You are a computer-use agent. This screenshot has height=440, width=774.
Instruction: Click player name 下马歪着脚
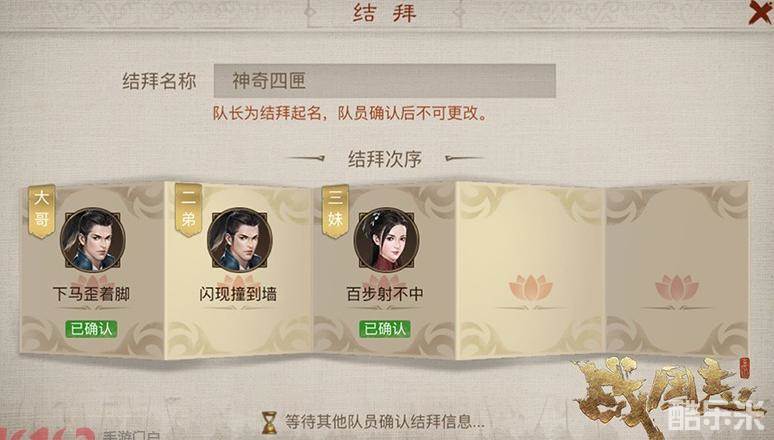(x=91, y=294)
